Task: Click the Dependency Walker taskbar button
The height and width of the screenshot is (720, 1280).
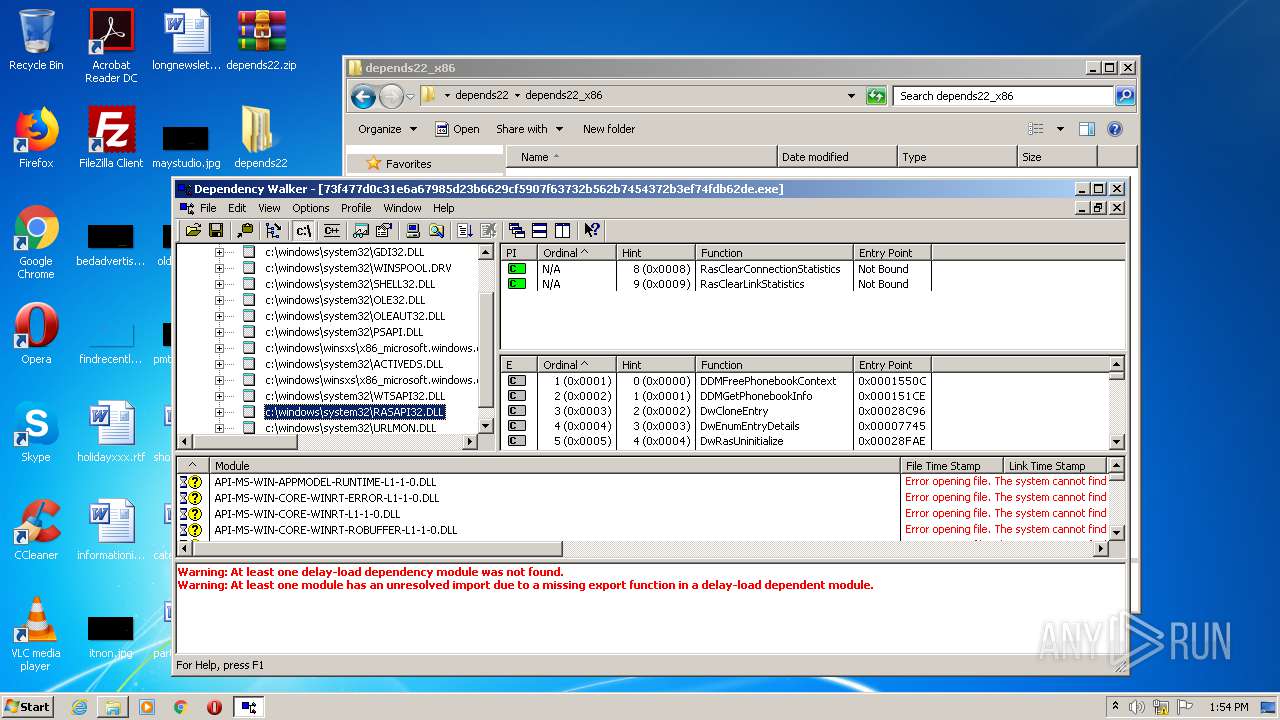Action: click(x=248, y=707)
